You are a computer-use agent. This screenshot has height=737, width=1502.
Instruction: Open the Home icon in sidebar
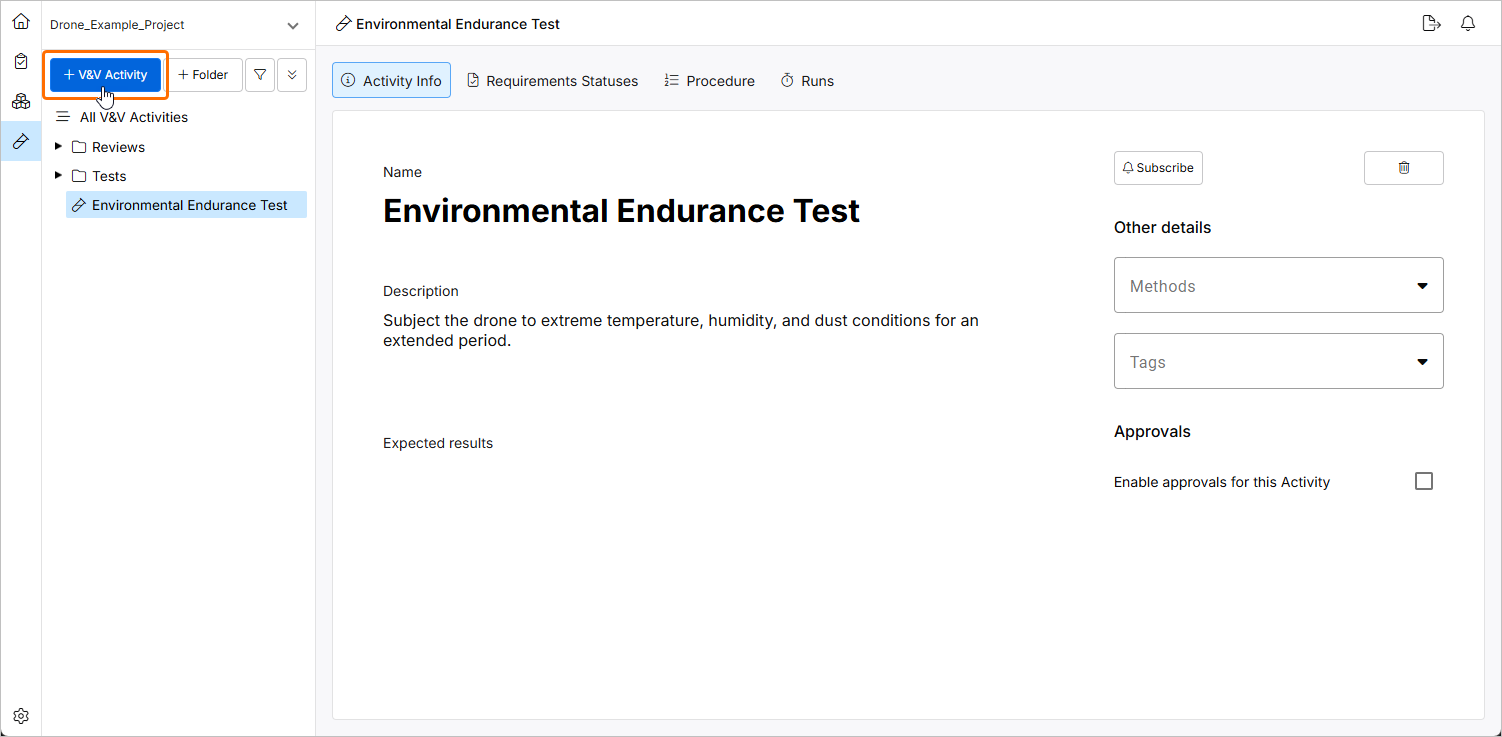tap(21, 21)
